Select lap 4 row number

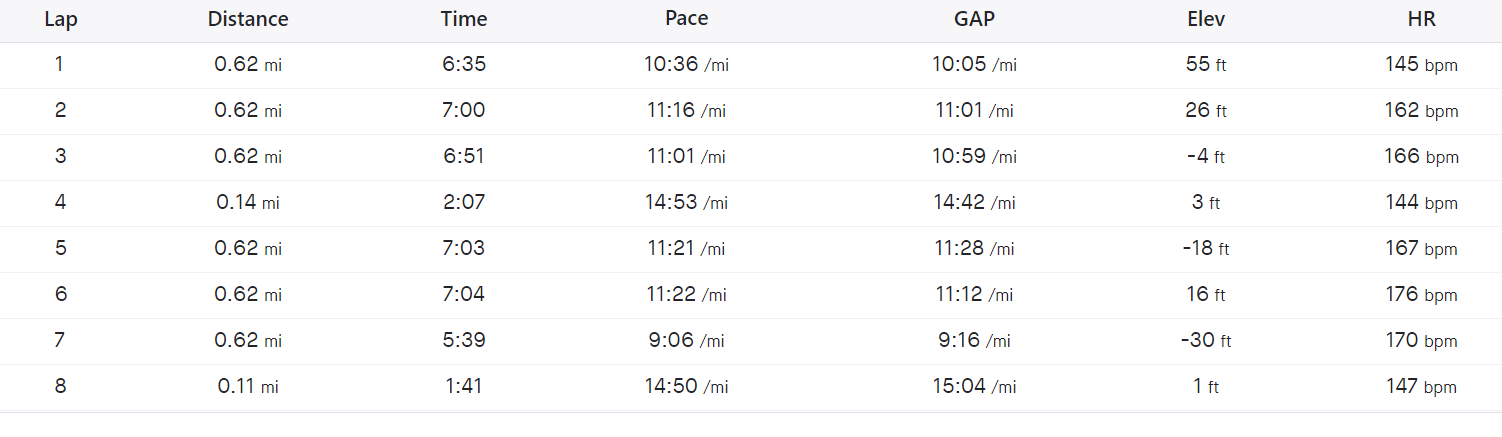[60, 203]
